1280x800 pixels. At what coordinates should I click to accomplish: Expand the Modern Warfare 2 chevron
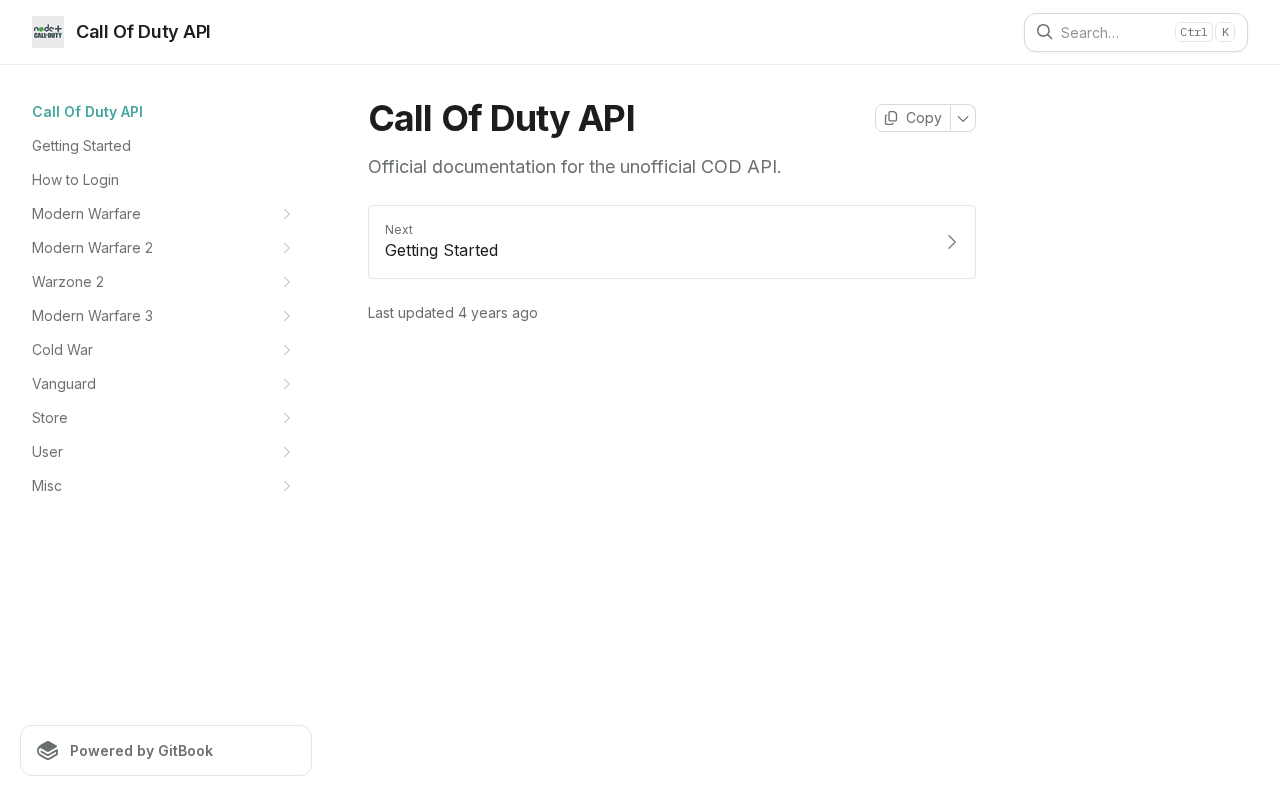pyautogui.click(x=286, y=248)
